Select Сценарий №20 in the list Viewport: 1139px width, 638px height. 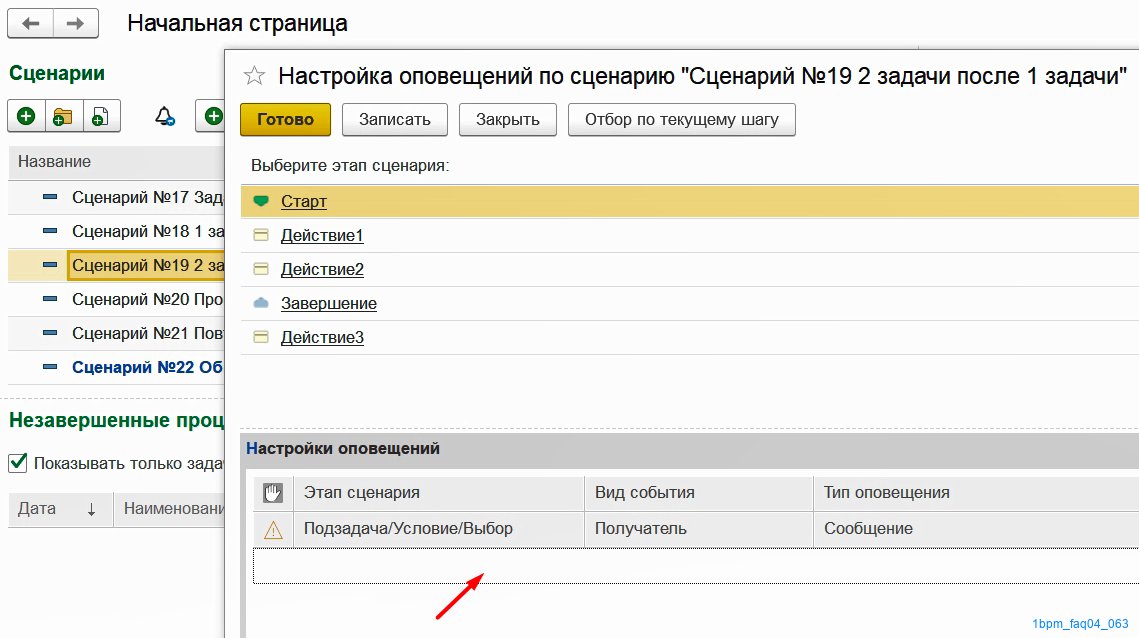147,299
